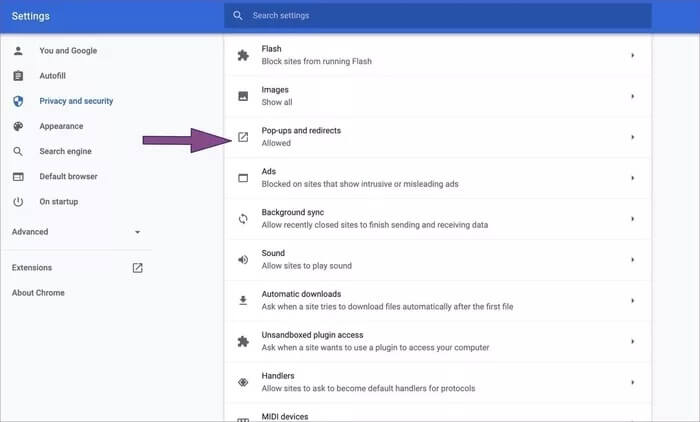Open Flash settings with its right arrow

point(633,55)
